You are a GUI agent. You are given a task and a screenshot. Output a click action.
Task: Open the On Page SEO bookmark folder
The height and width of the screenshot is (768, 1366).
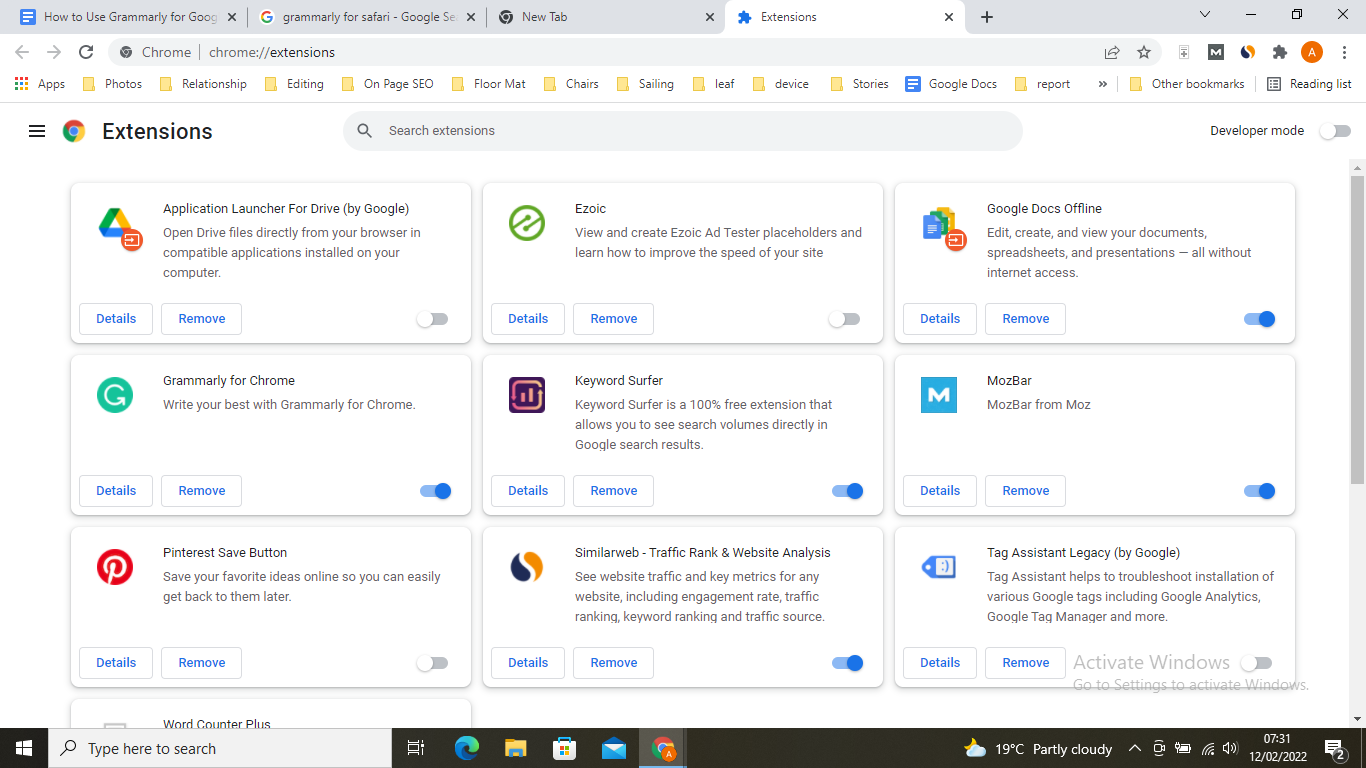388,84
